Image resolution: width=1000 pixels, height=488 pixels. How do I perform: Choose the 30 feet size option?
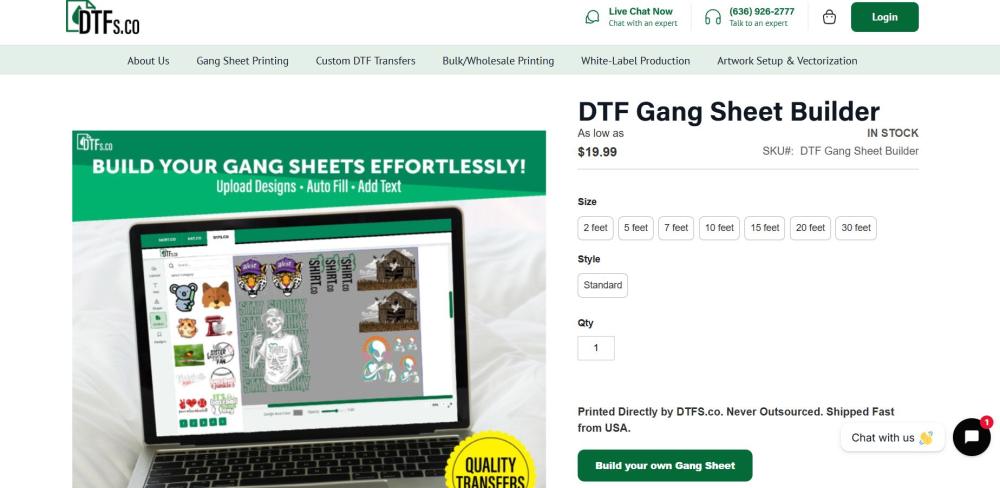pyautogui.click(x=856, y=228)
